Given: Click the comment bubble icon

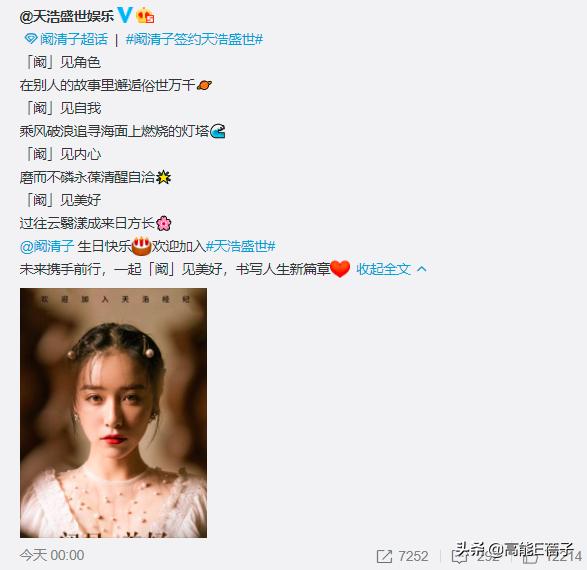Looking at the screenshot, I should [459, 557].
